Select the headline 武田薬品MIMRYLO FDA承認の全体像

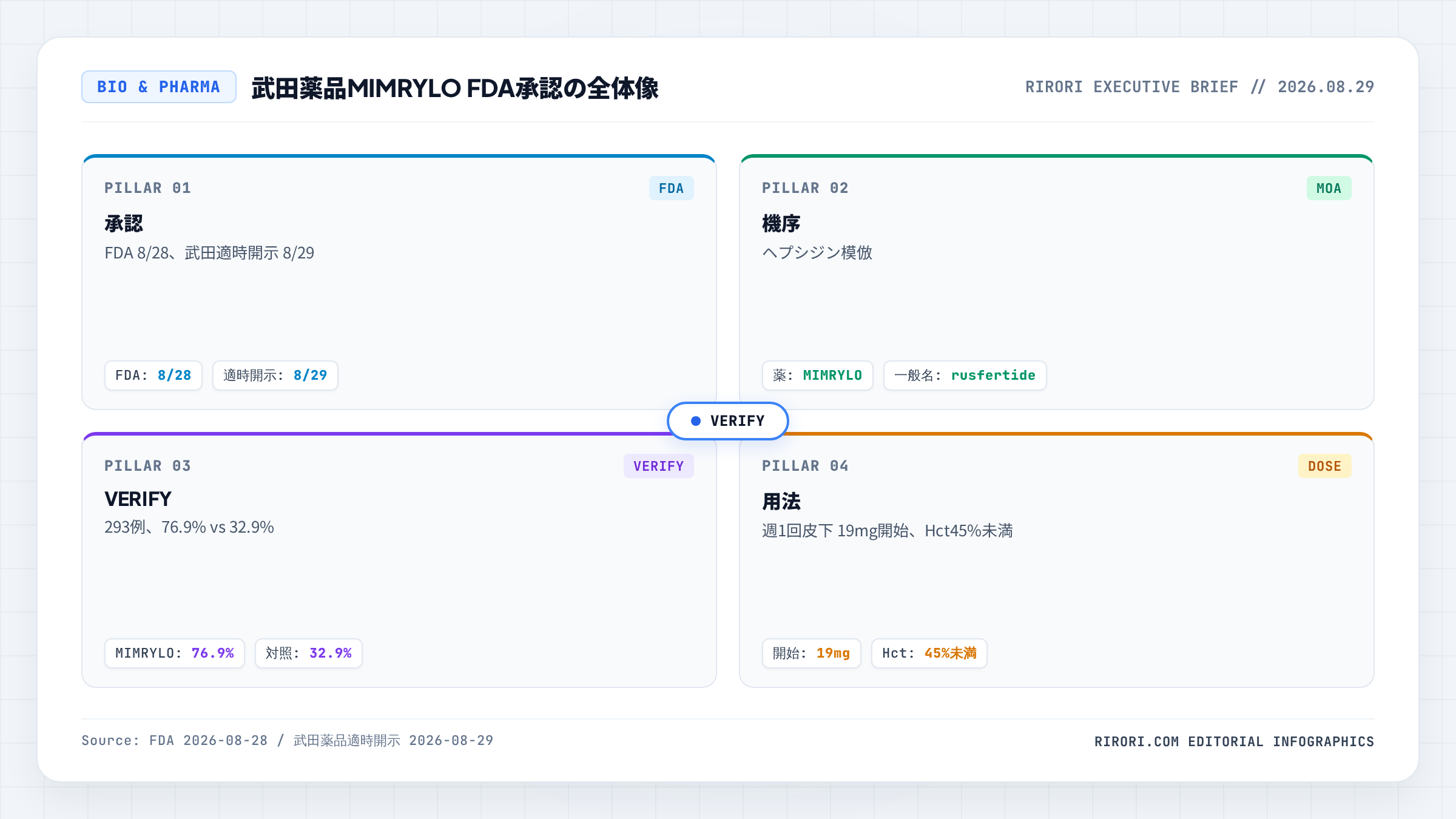tap(455, 88)
